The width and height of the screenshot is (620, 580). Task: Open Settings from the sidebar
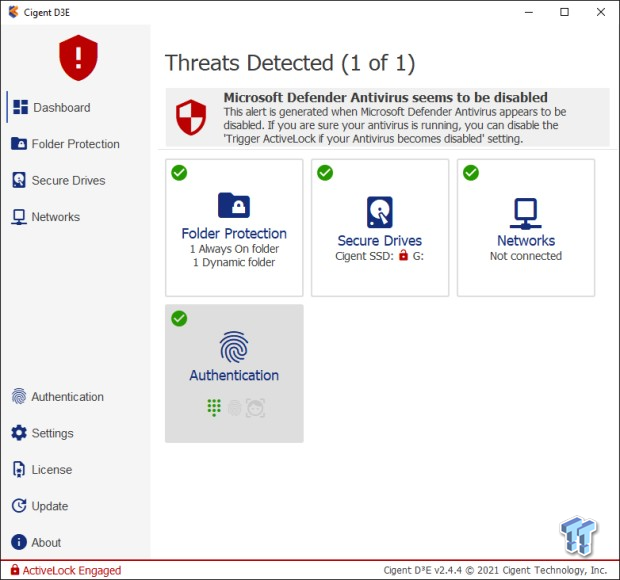point(53,433)
